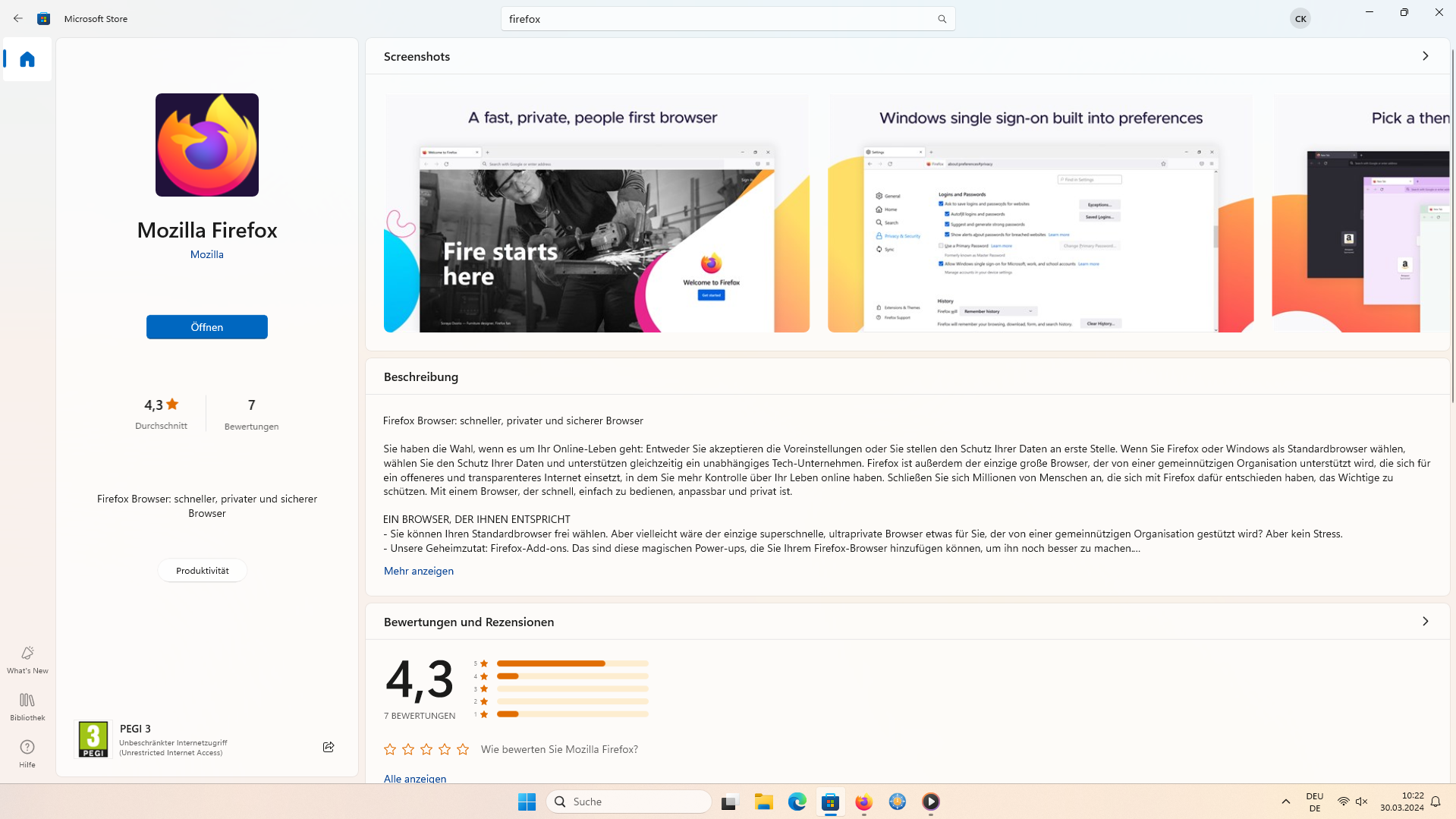Click the 4-star rating bar
The image size is (1456, 819).
click(x=573, y=676)
